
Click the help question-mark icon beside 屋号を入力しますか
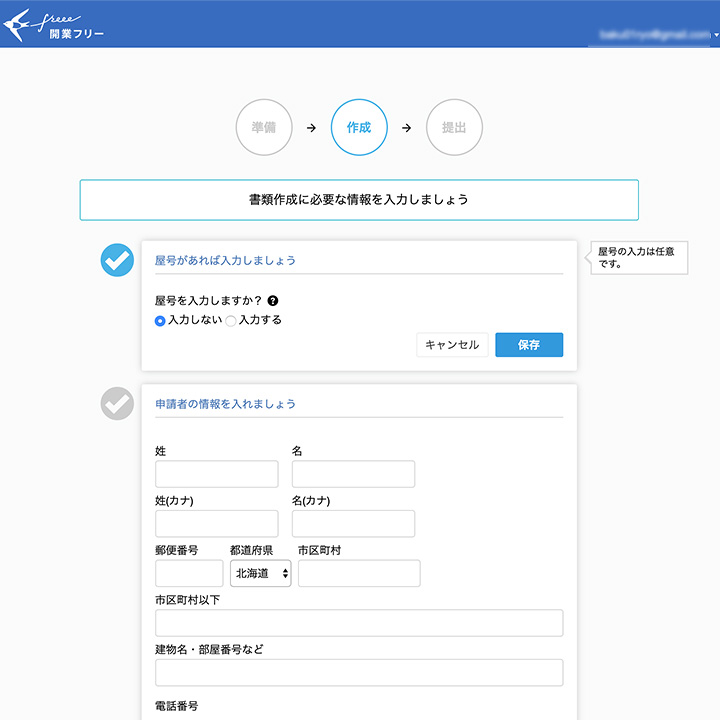click(273, 301)
